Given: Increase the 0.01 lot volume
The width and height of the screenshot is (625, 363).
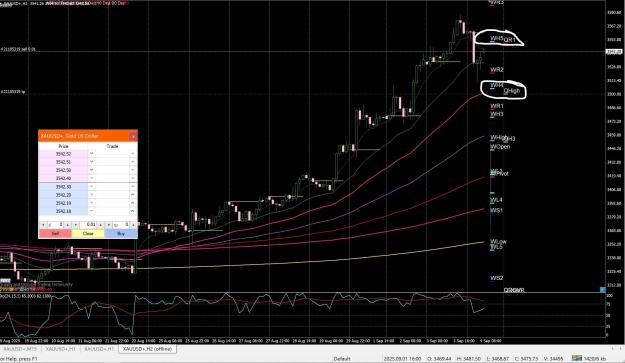Looking at the screenshot, I should [101, 225].
